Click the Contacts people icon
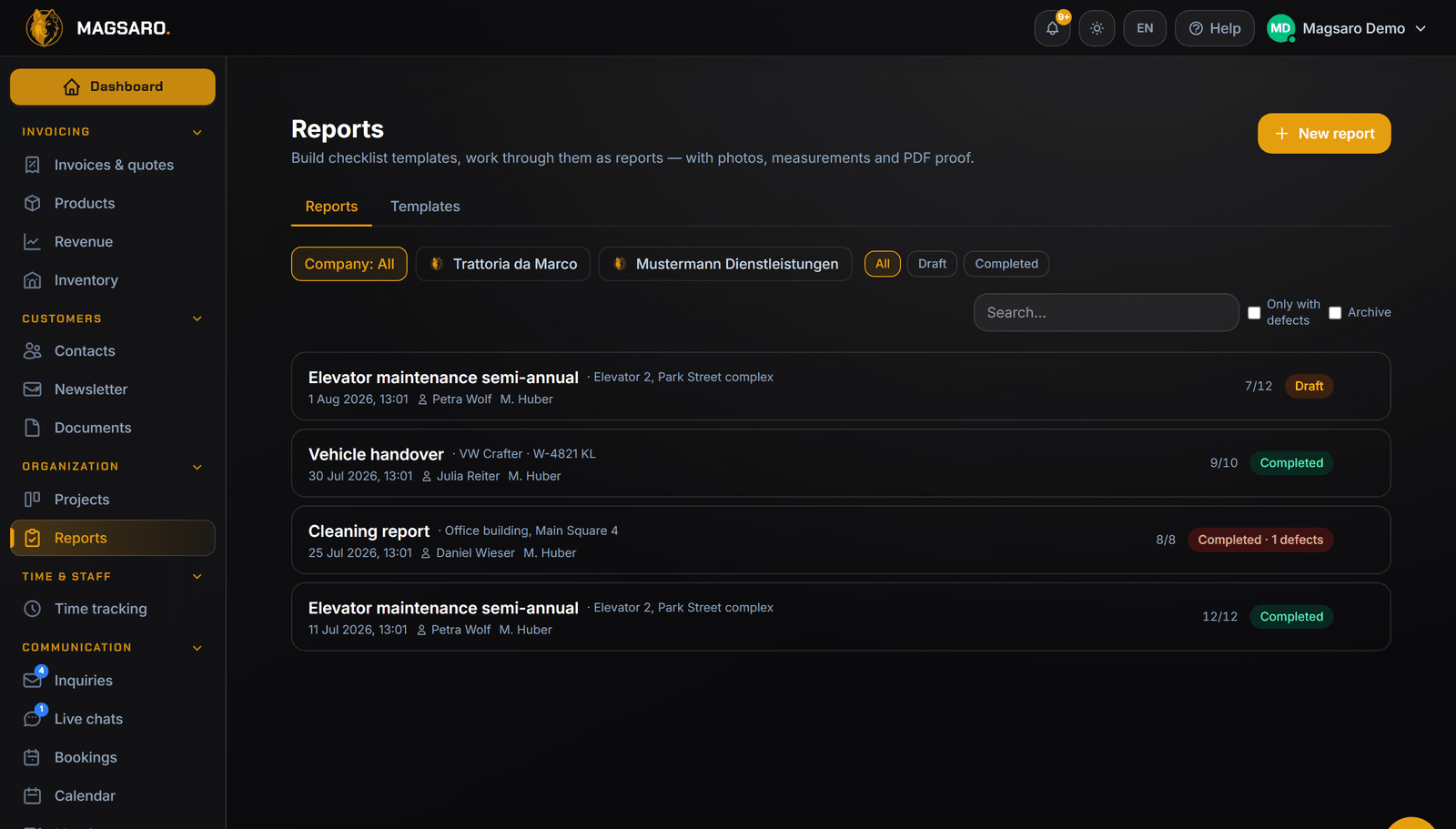Image resolution: width=1456 pixels, height=829 pixels. (x=33, y=350)
